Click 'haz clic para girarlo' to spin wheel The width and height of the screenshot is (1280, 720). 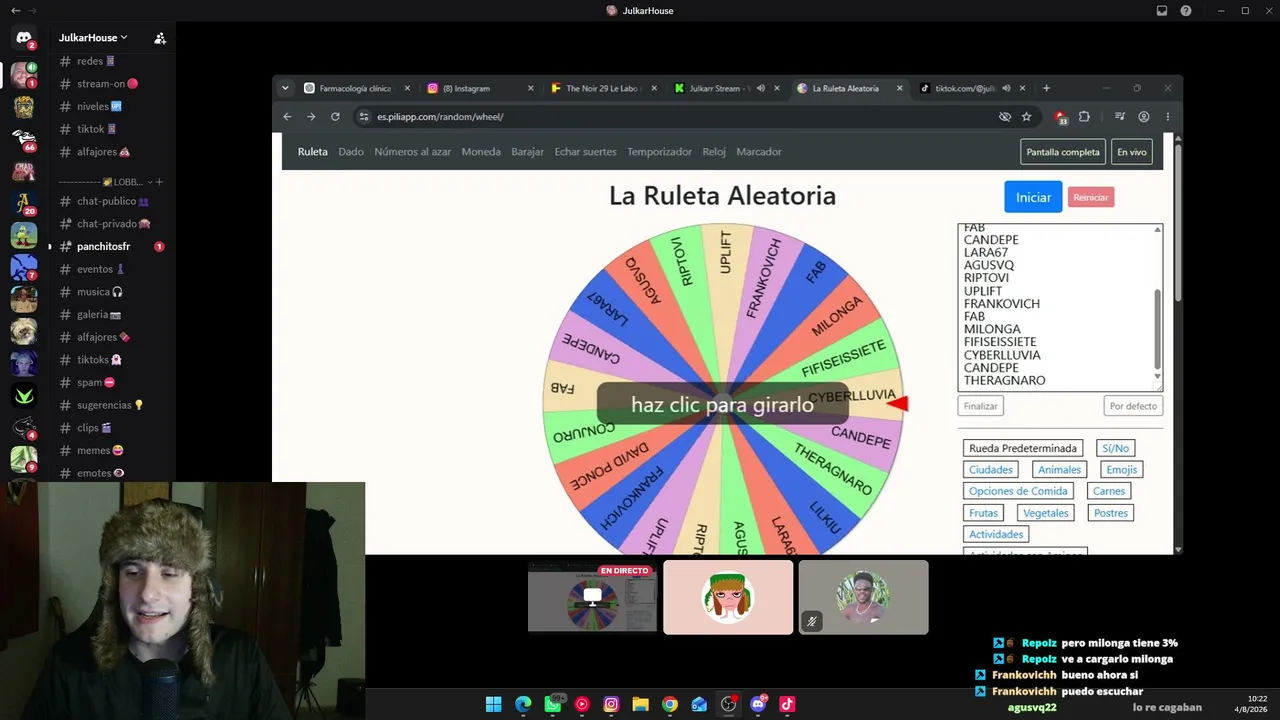(x=722, y=404)
